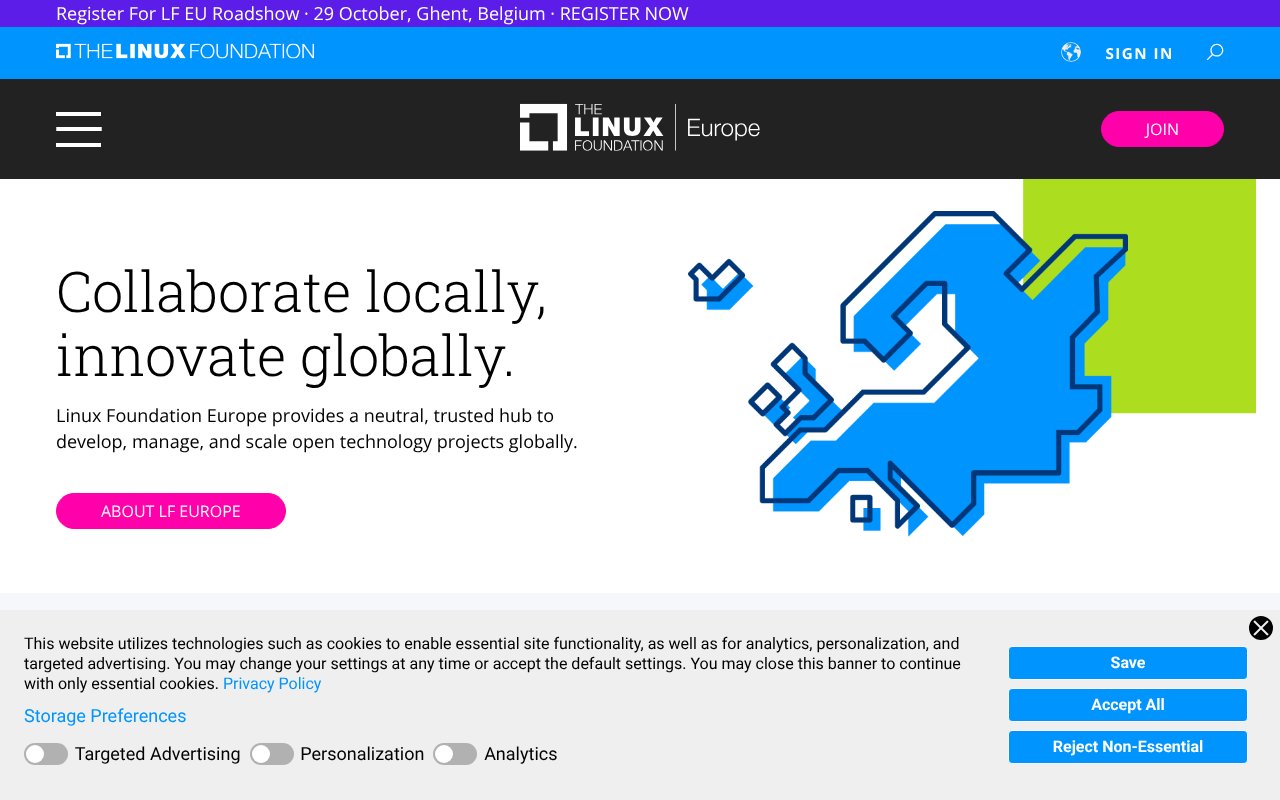This screenshot has width=1280, height=800.
Task: Turn on the Analytics toggle
Action: [455, 754]
